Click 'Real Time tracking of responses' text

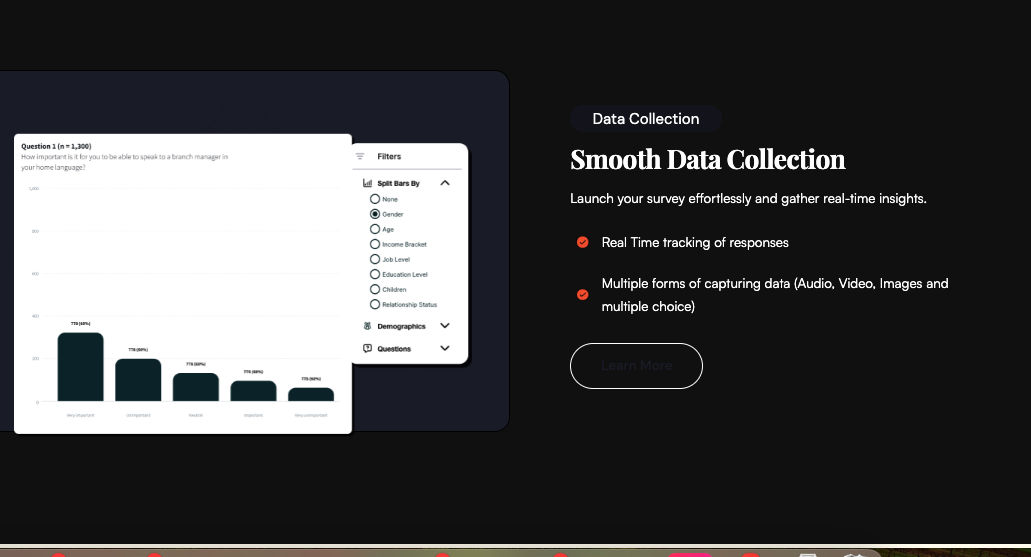695,243
